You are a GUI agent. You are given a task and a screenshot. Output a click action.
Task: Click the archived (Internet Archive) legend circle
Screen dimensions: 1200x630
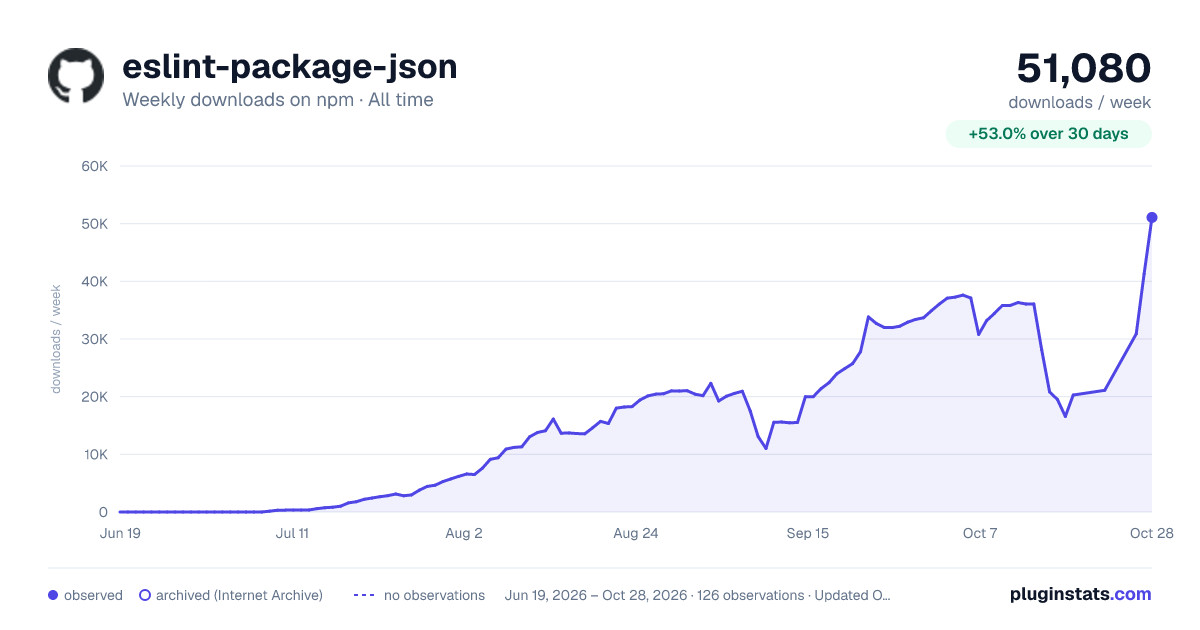[145, 595]
